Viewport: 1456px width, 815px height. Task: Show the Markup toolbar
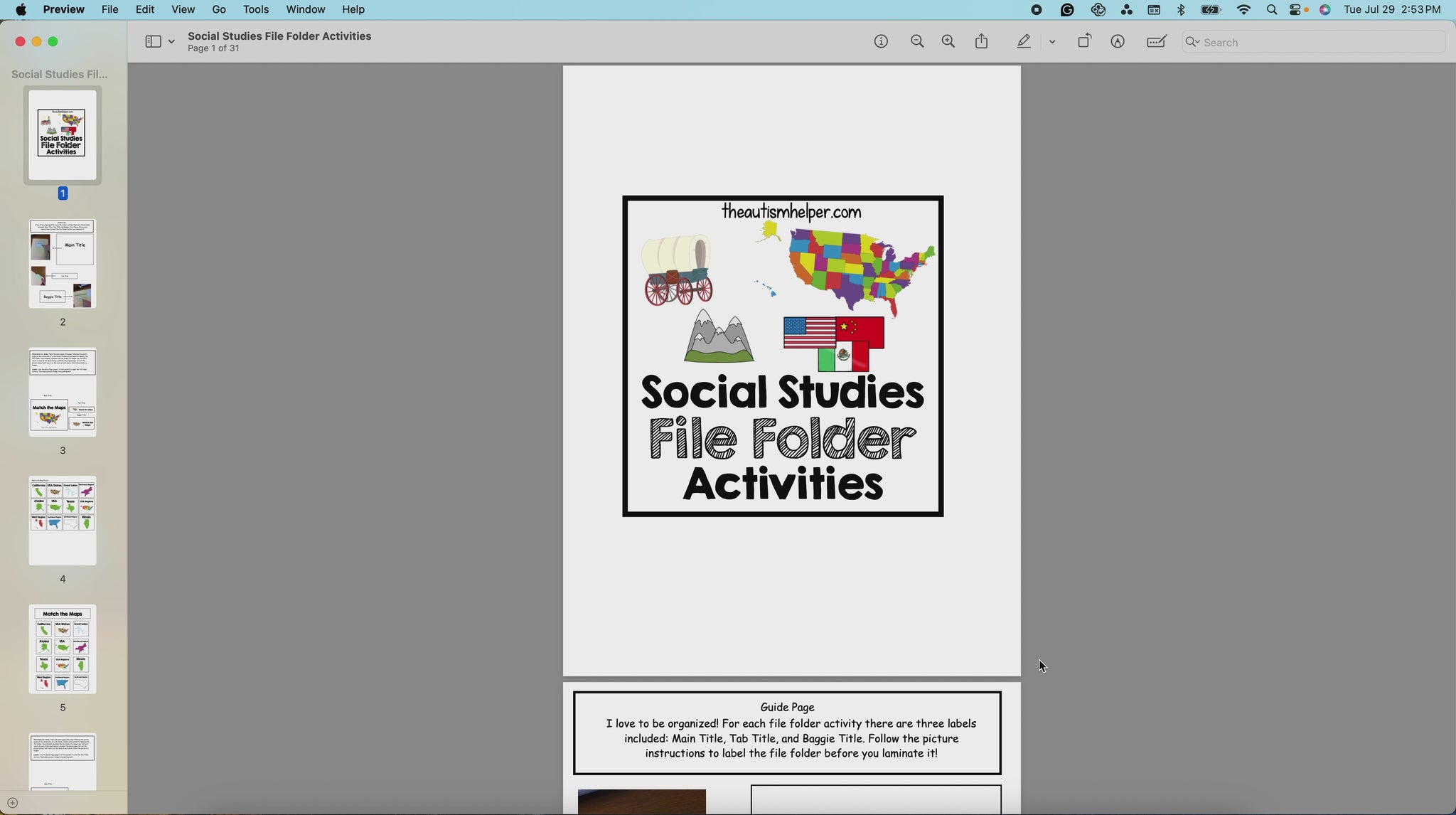click(x=1118, y=42)
